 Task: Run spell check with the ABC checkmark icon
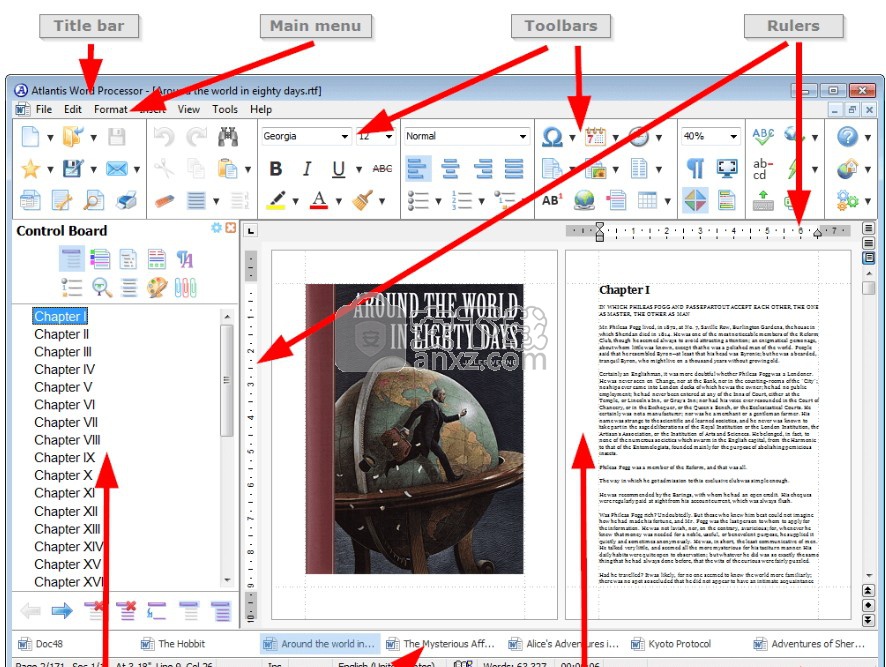point(763,136)
